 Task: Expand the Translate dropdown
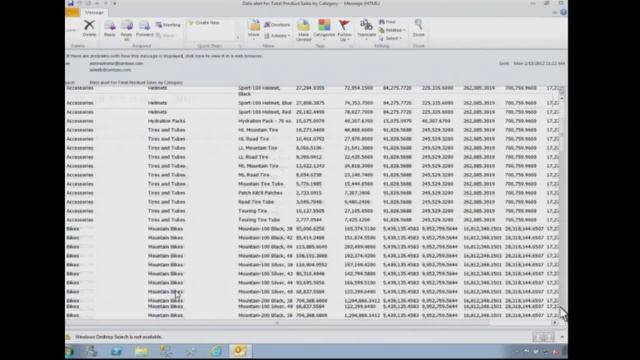click(x=366, y=30)
